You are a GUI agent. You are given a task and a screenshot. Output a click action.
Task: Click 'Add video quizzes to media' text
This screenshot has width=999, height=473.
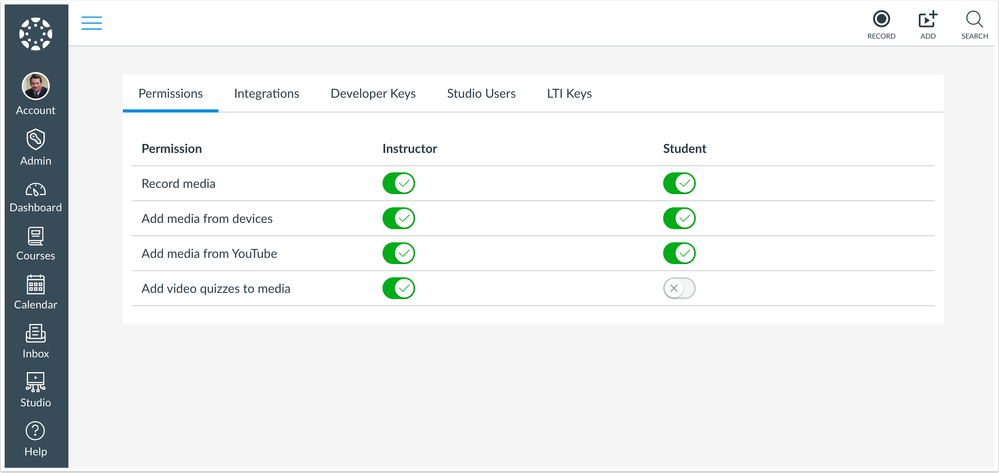(x=216, y=289)
